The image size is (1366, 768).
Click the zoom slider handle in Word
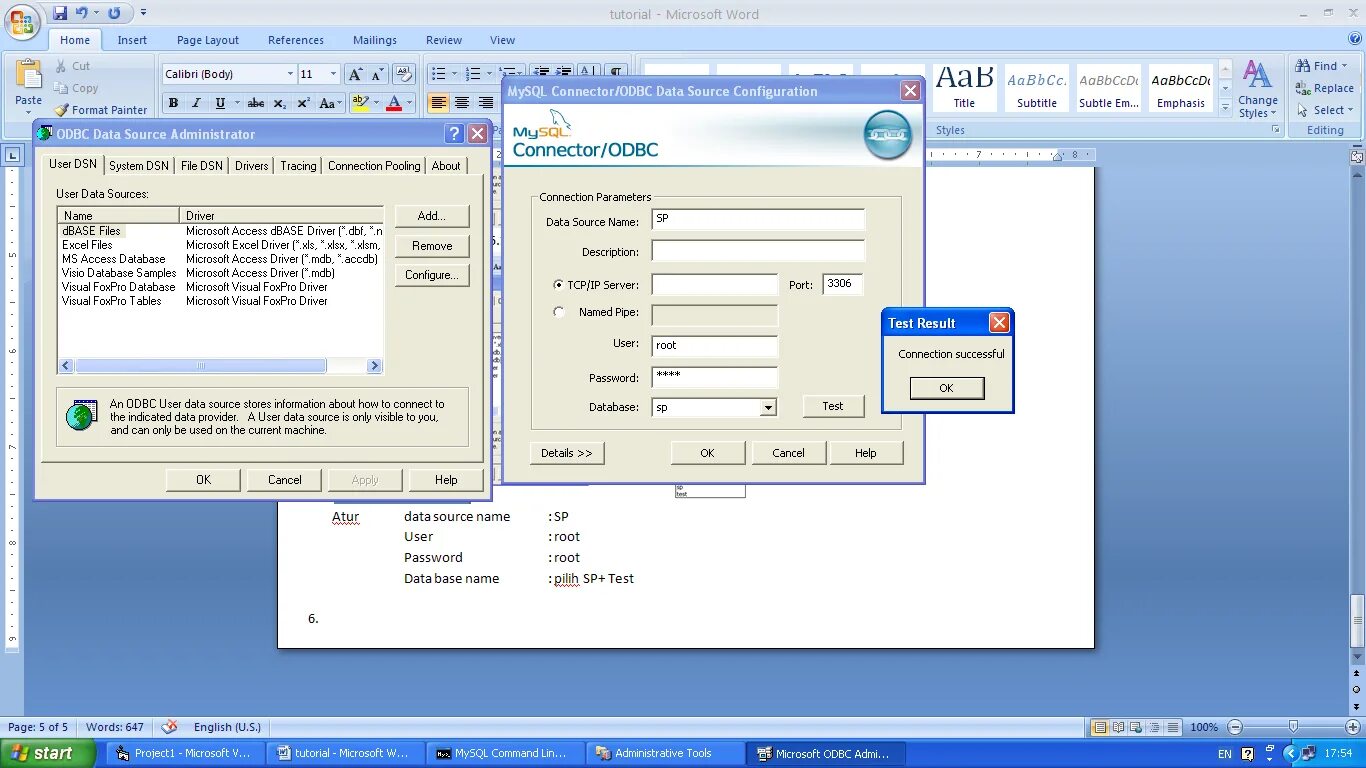[x=1293, y=727]
